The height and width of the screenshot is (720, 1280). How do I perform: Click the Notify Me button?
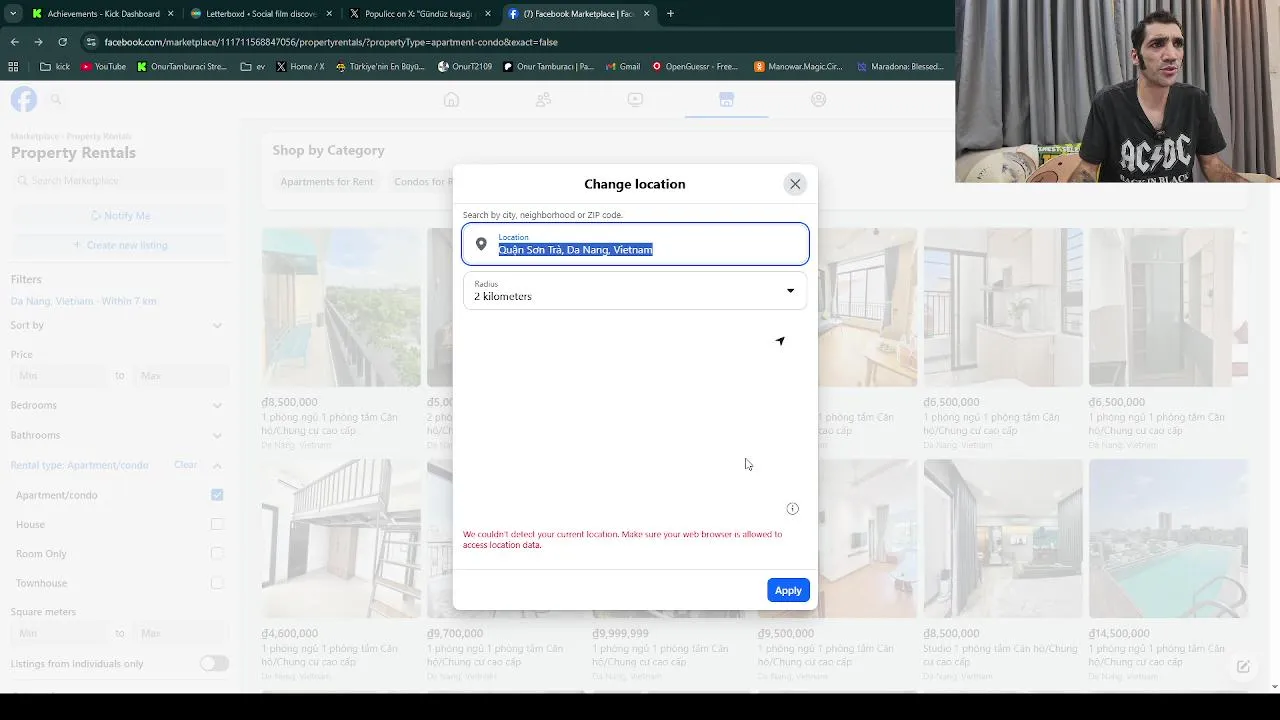[x=120, y=216]
